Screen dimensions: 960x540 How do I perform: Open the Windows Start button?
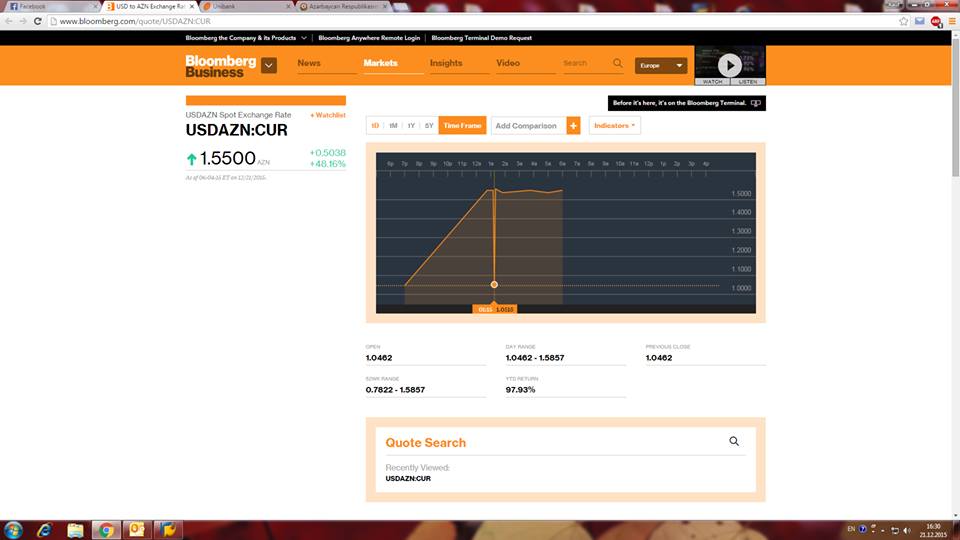(13, 530)
